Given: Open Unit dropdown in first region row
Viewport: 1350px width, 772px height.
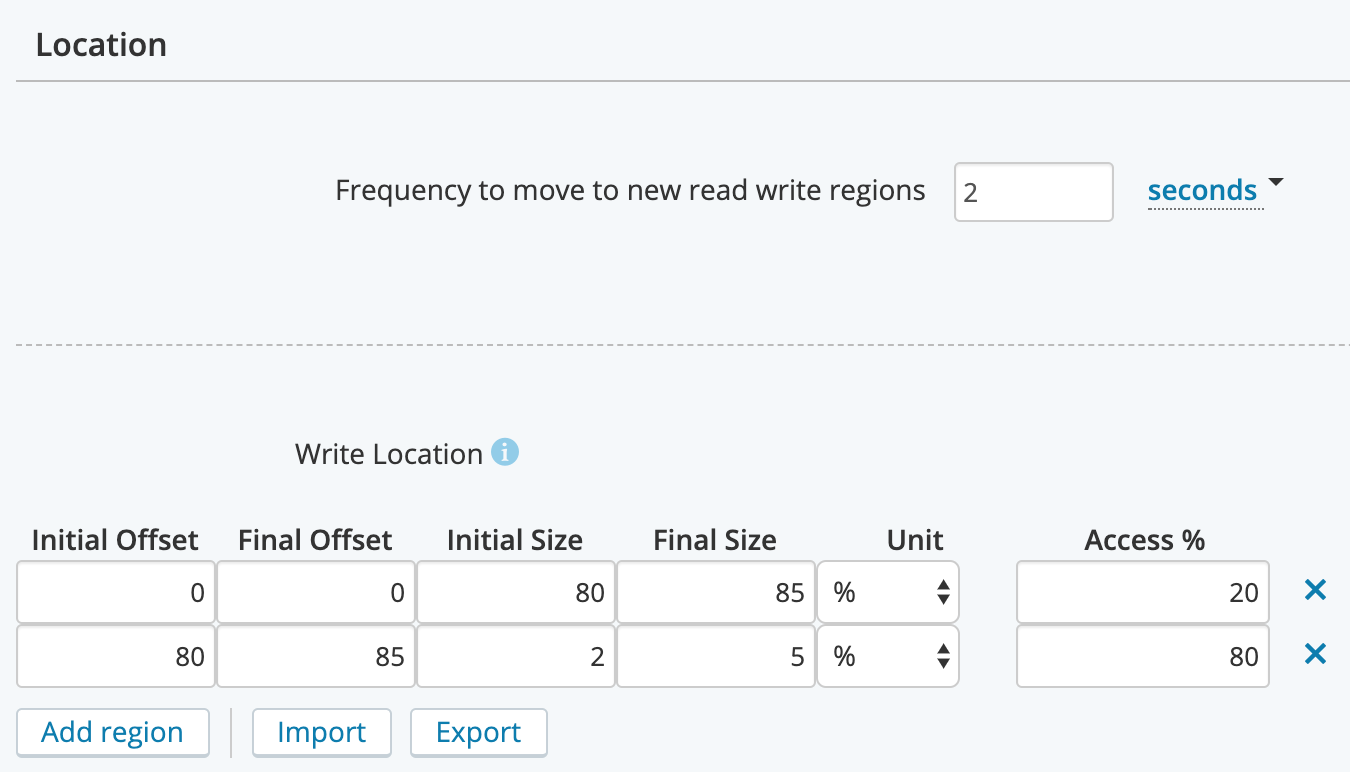Looking at the screenshot, I should tap(888, 593).
